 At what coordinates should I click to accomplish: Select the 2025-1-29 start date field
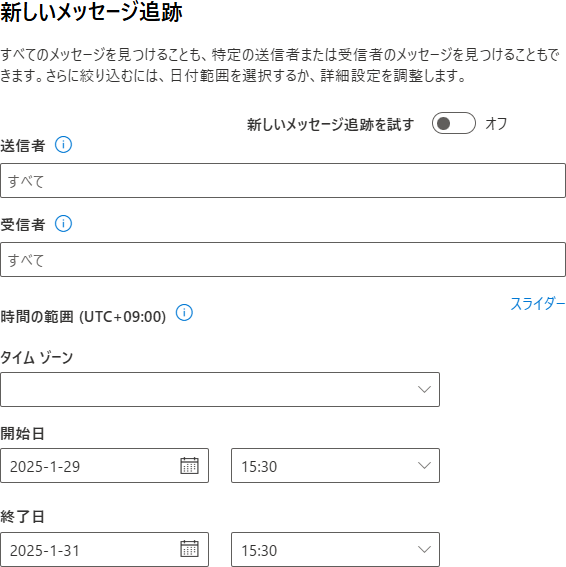[x=104, y=465]
